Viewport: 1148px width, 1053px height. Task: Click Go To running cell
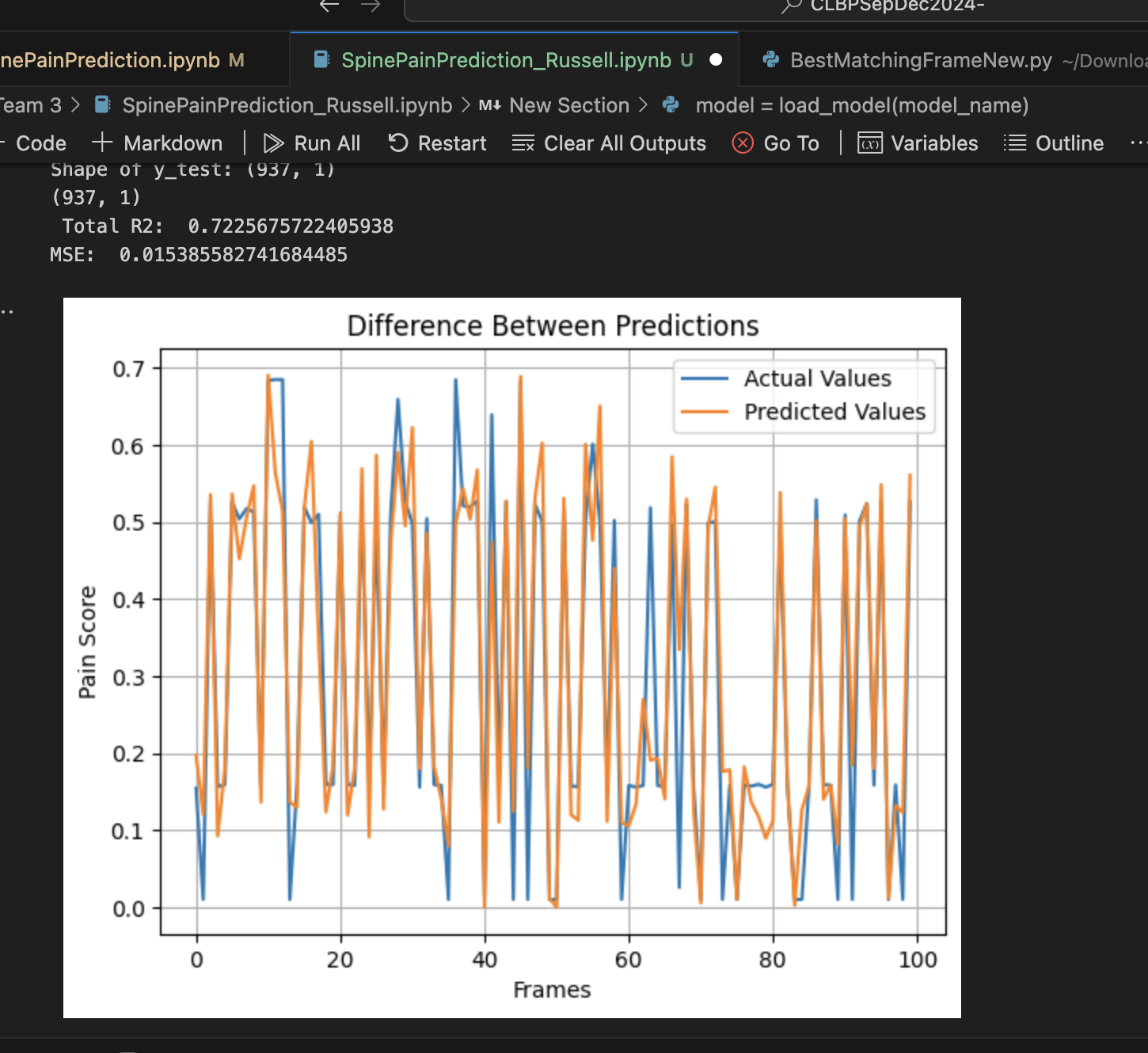(x=776, y=143)
